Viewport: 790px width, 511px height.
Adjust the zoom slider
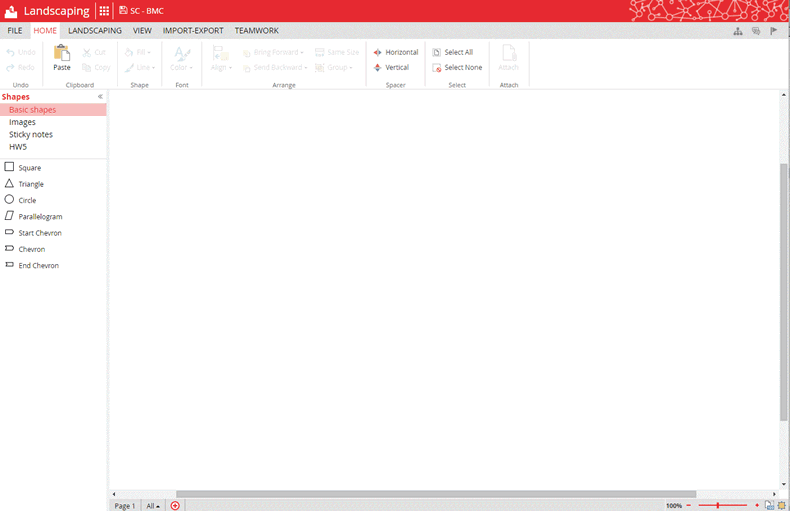tap(718, 506)
